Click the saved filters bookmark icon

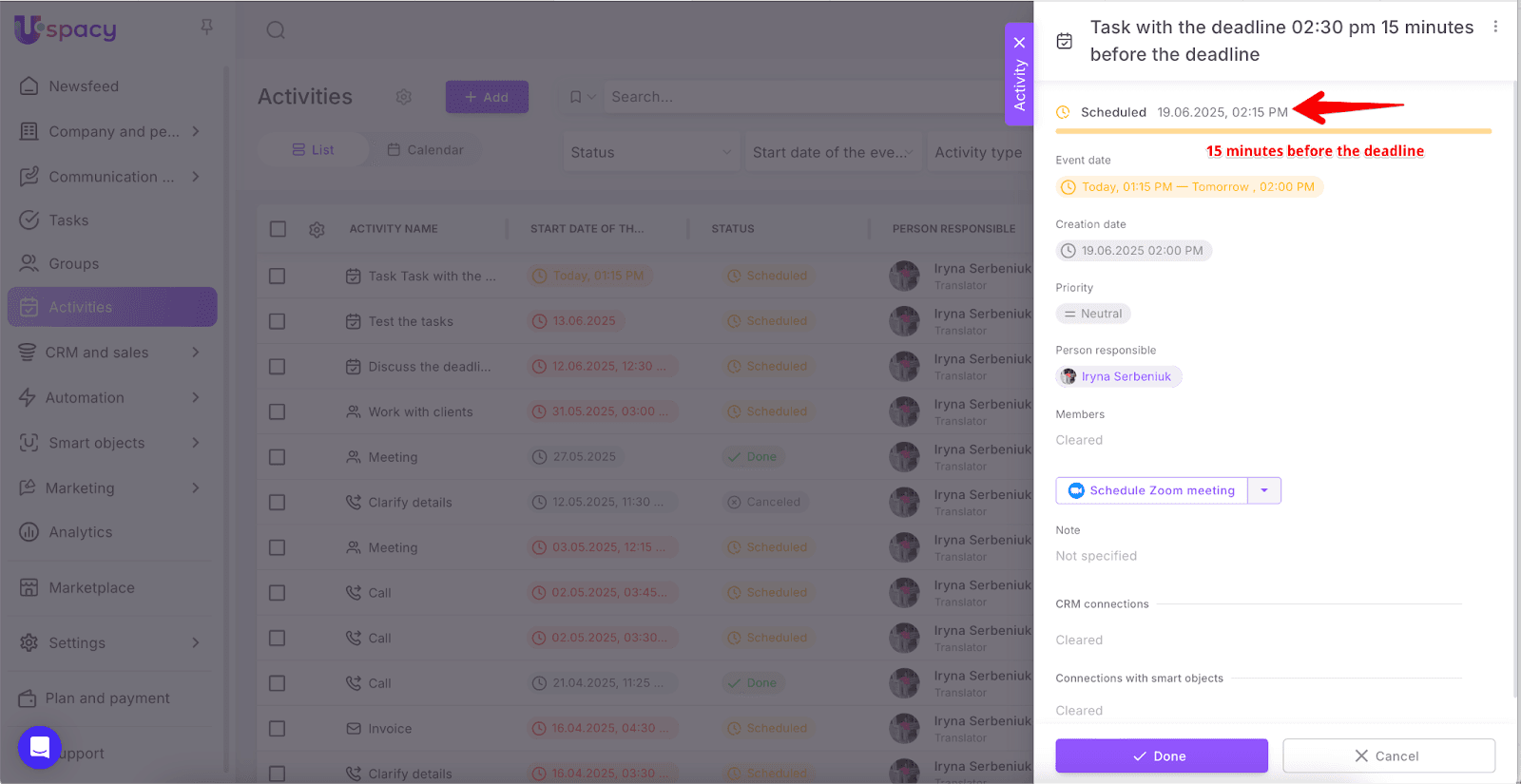(576, 97)
